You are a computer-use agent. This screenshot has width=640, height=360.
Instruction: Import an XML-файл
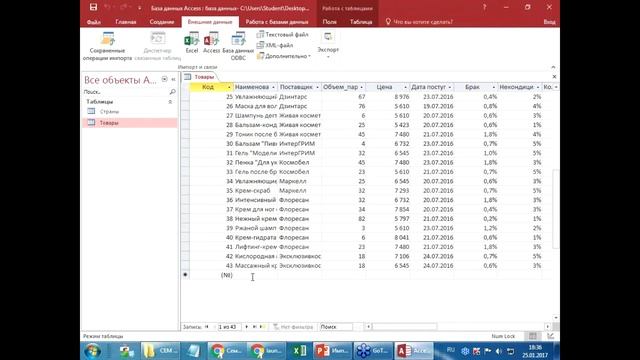coord(275,45)
